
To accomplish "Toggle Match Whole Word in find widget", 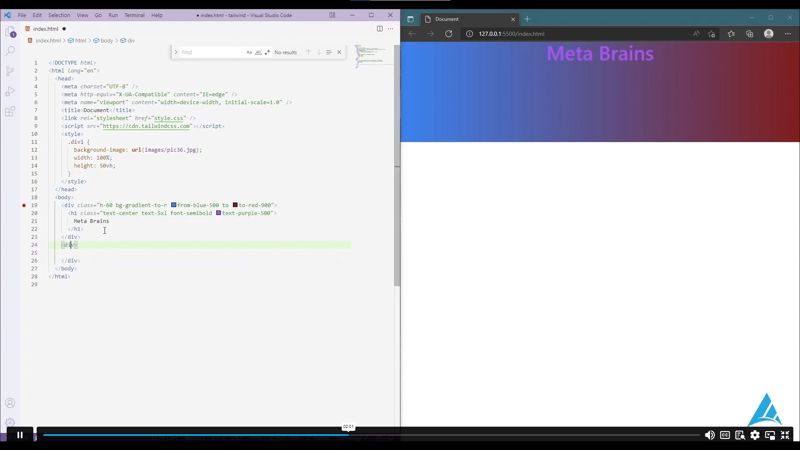I will tap(258, 52).
